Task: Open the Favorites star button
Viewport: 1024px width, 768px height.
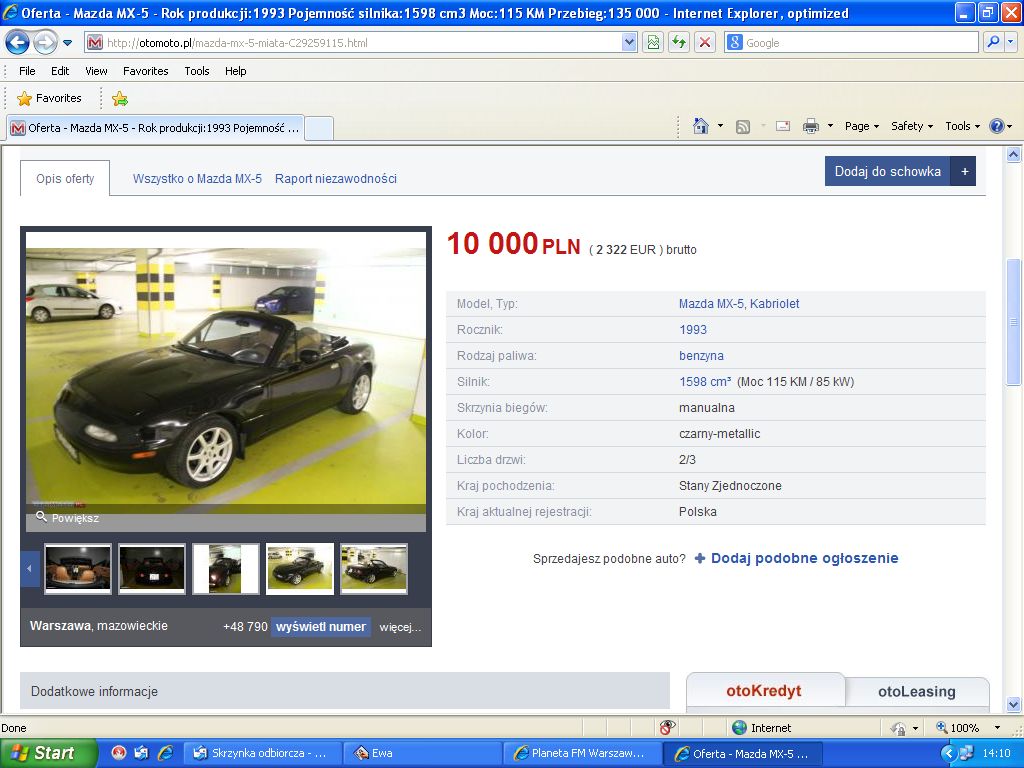Action: pyautogui.click(x=50, y=99)
